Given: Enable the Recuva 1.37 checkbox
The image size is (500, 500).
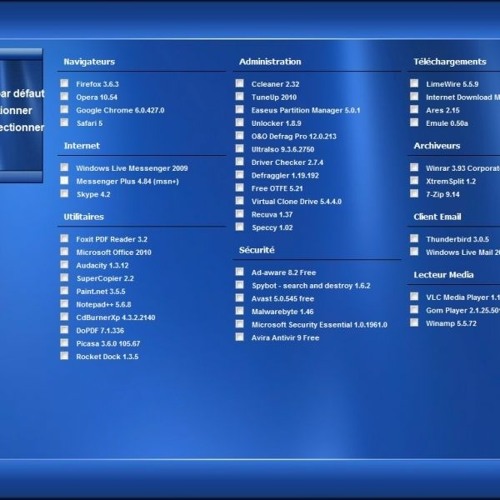Looking at the screenshot, I should pos(240,214).
